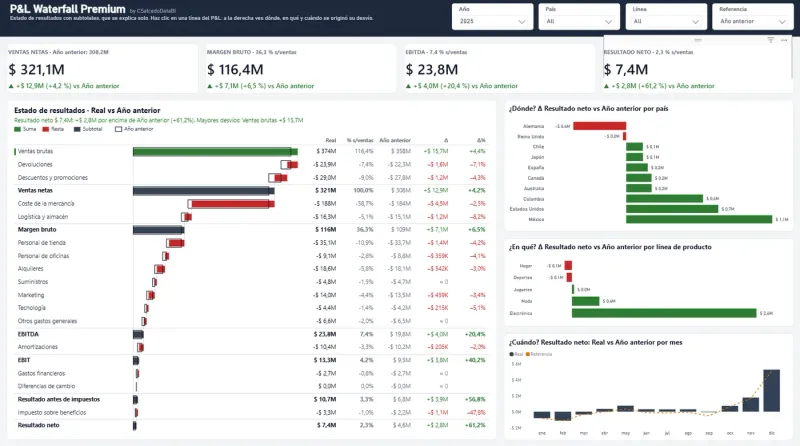Screen dimensions: 800x446
Task: Select the Margen bruto subtotal row
Action: pyautogui.click(x=250, y=230)
